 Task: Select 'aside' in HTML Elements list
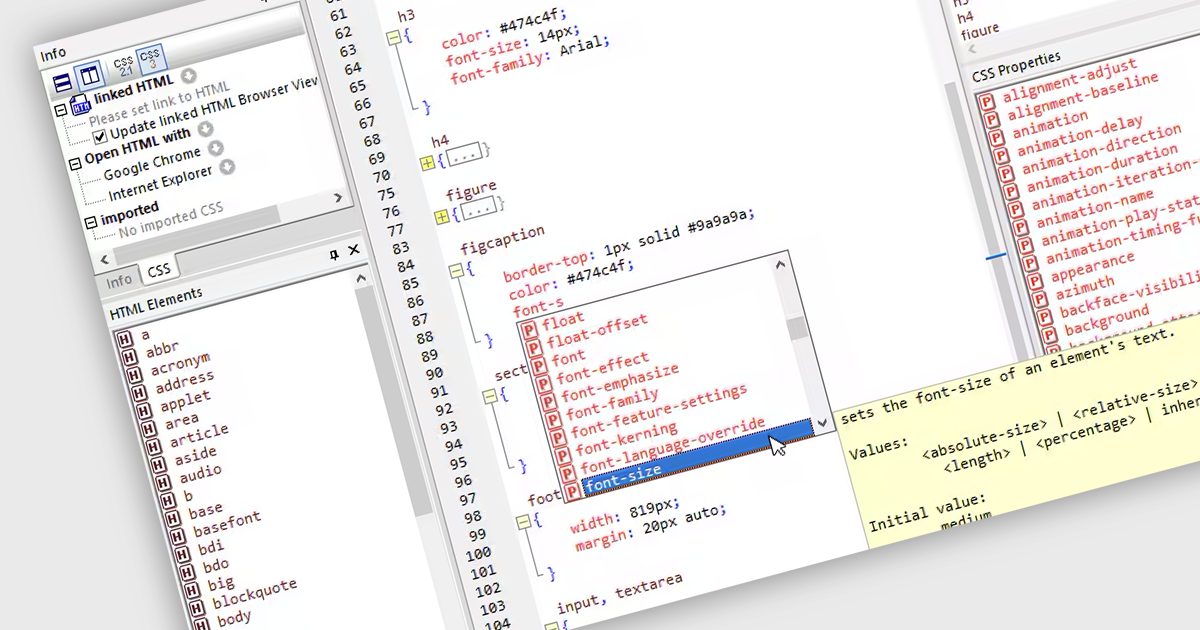[x=195, y=456]
